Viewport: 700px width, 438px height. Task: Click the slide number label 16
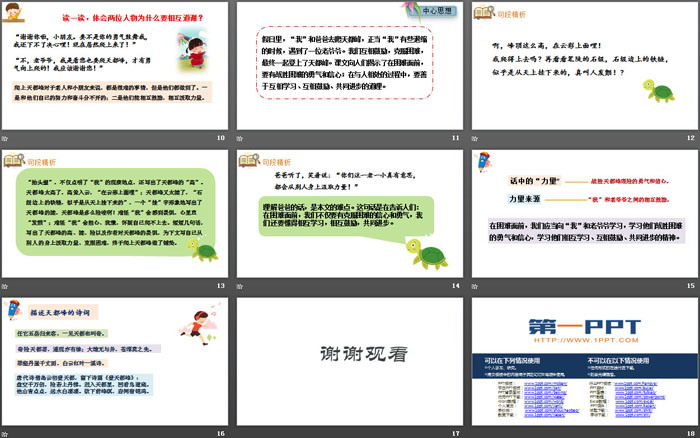[x=221, y=434]
